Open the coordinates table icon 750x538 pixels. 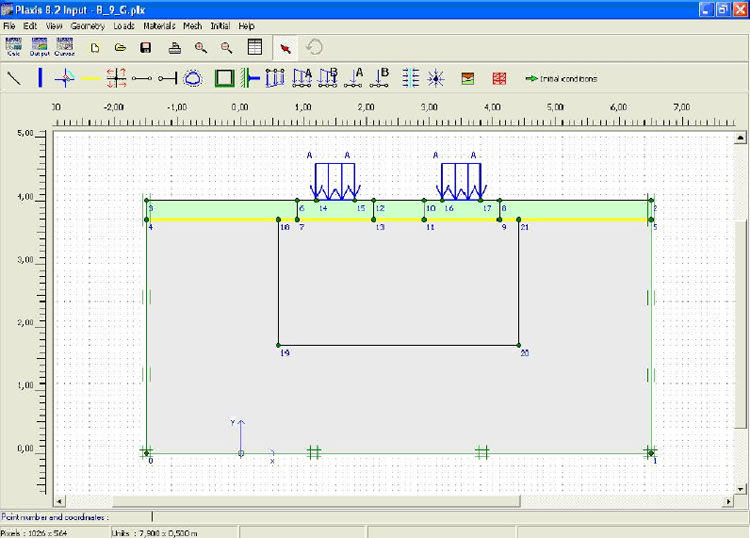[x=255, y=47]
